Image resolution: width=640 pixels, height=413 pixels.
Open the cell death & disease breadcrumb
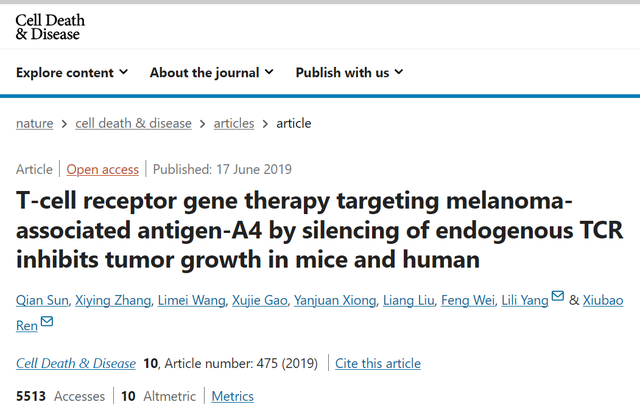[133, 124]
